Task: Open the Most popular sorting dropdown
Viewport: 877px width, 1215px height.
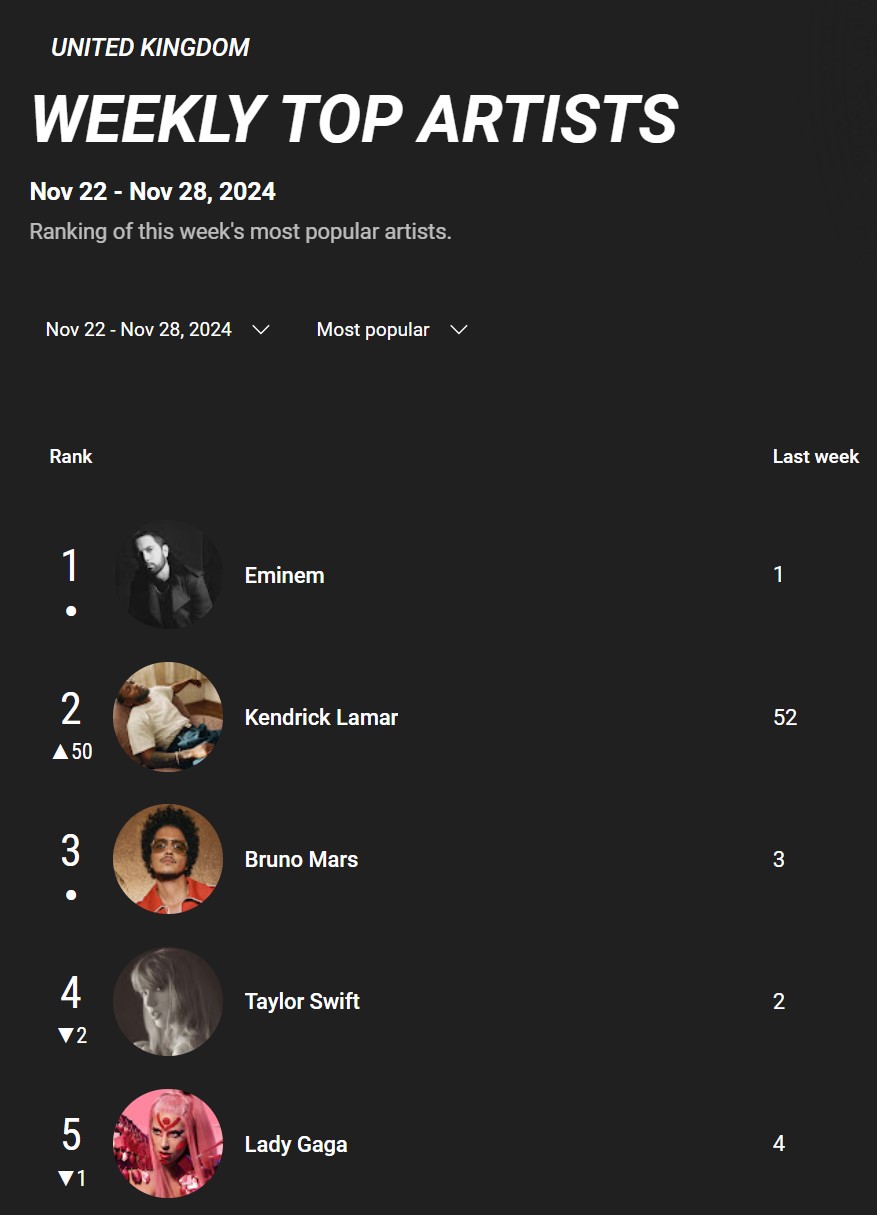Action: coord(392,330)
